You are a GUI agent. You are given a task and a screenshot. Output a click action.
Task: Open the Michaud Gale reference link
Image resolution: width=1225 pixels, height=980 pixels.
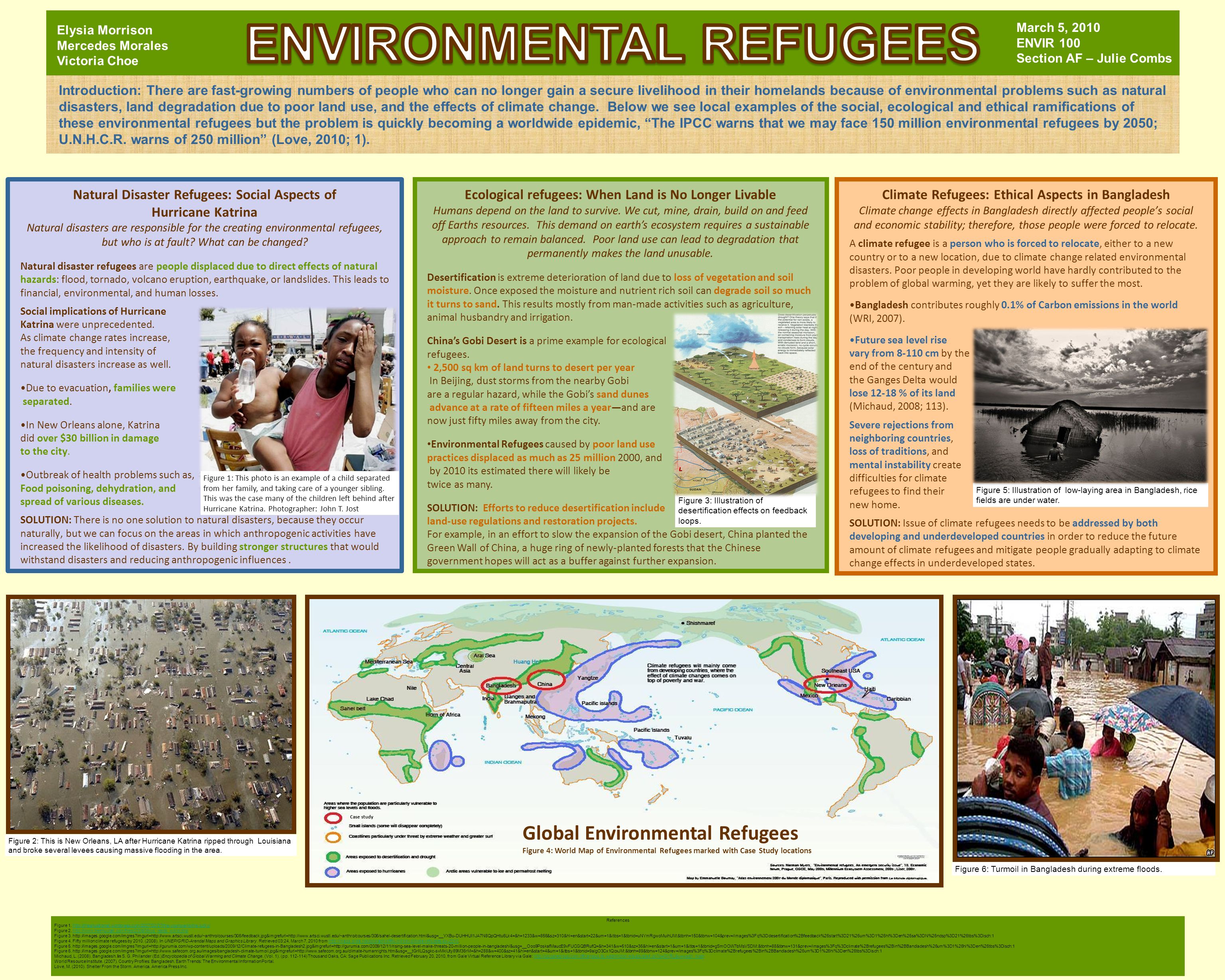[619, 956]
